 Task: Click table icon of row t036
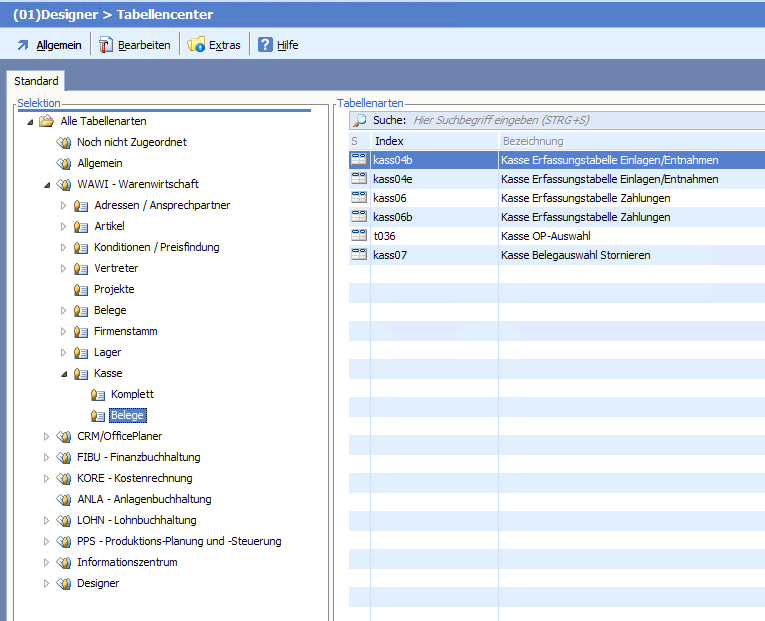tap(359, 236)
